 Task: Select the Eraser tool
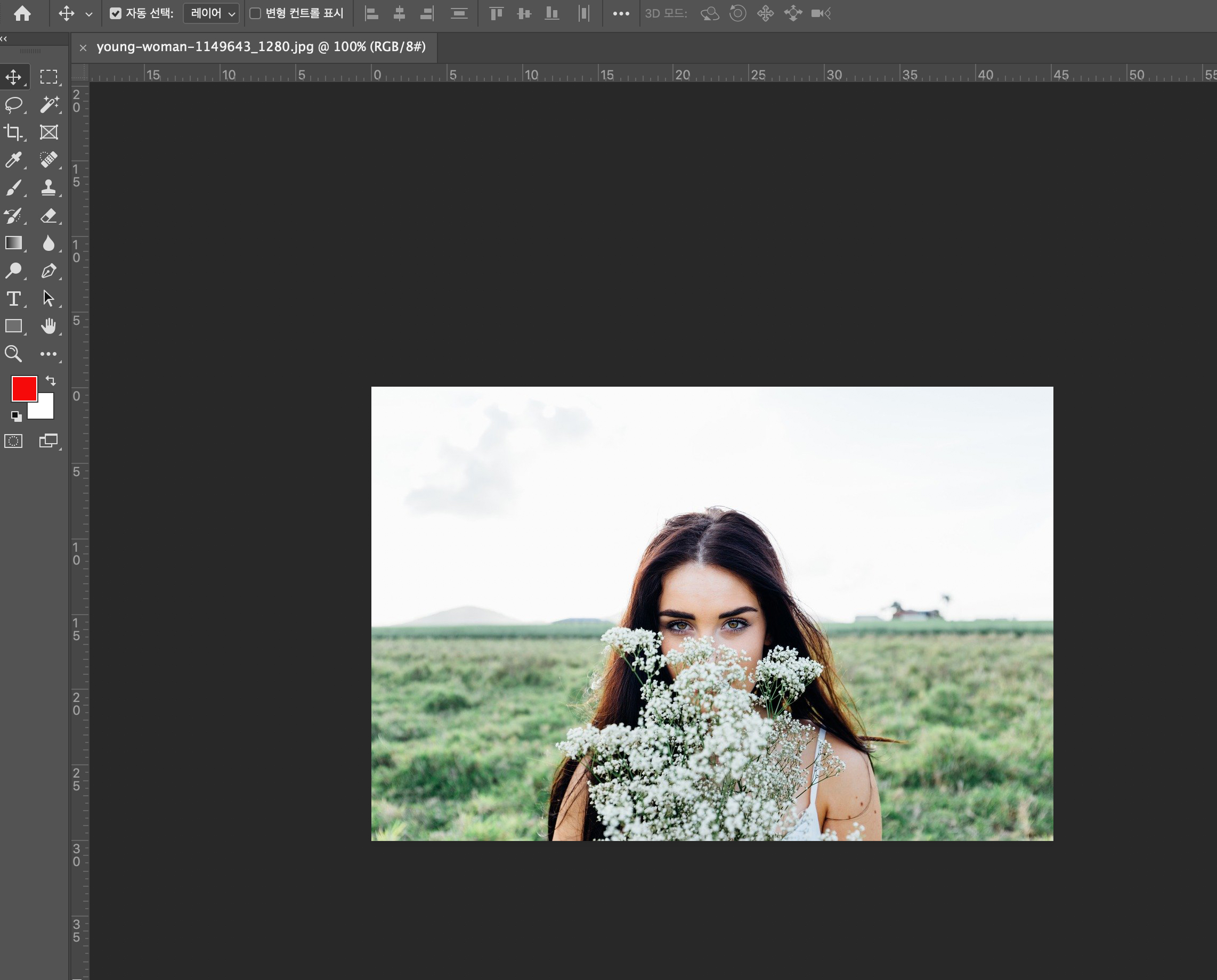[x=49, y=215]
